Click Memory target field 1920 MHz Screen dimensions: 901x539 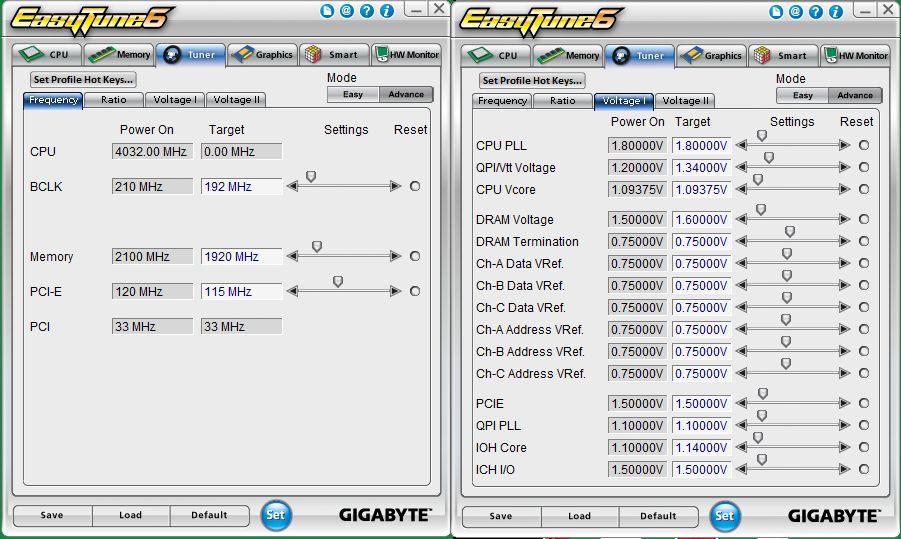tap(241, 257)
